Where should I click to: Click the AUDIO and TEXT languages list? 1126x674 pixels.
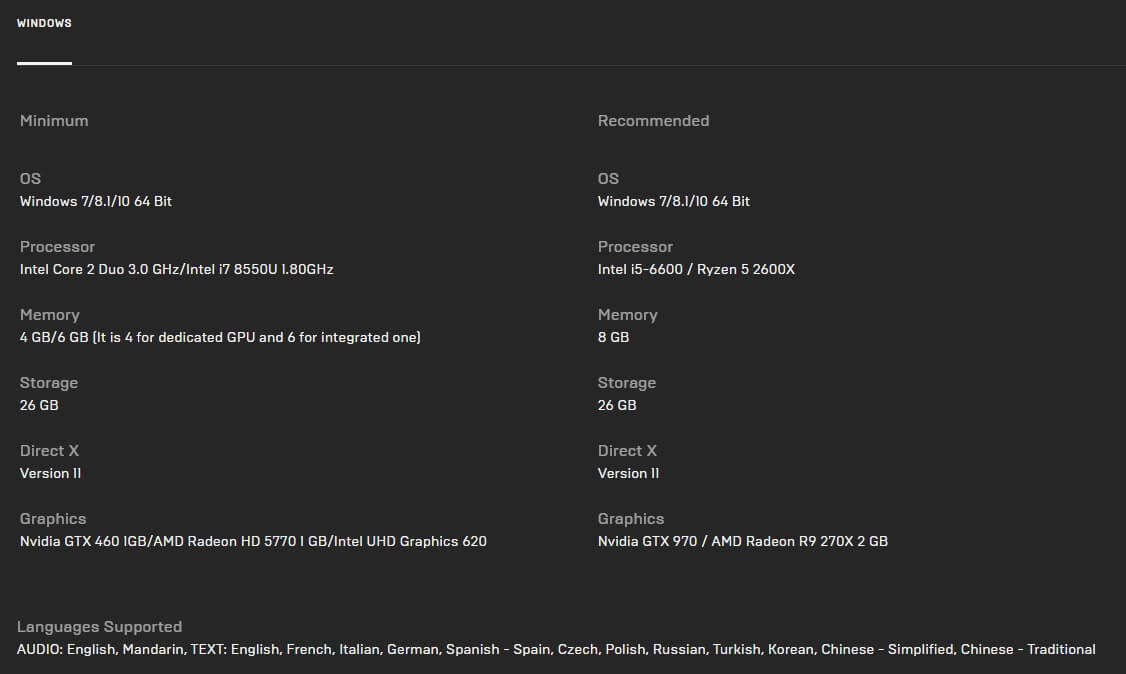(556, 649)
